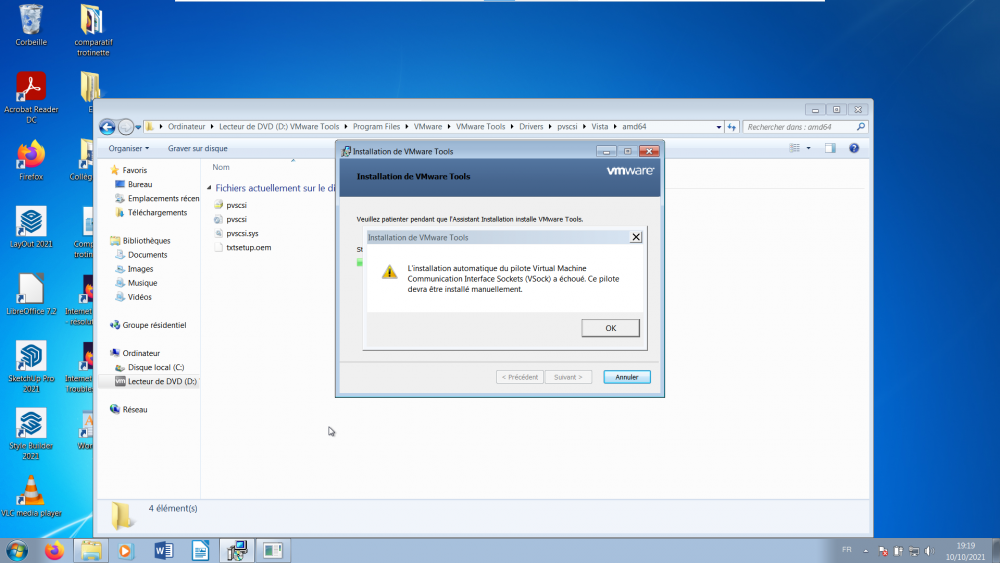
Task: Select Vidéos under Bibliothèques
Action: (133, 296)
